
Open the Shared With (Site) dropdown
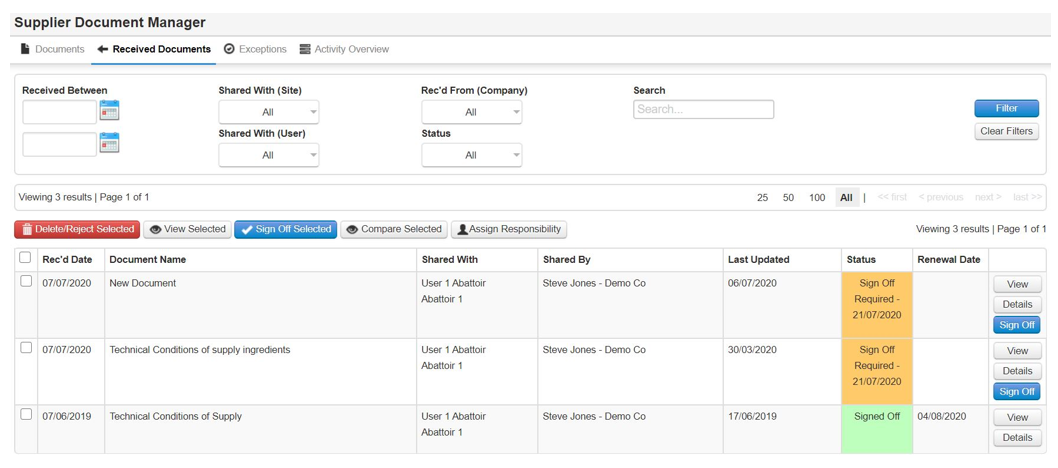[x=269, y=112]
